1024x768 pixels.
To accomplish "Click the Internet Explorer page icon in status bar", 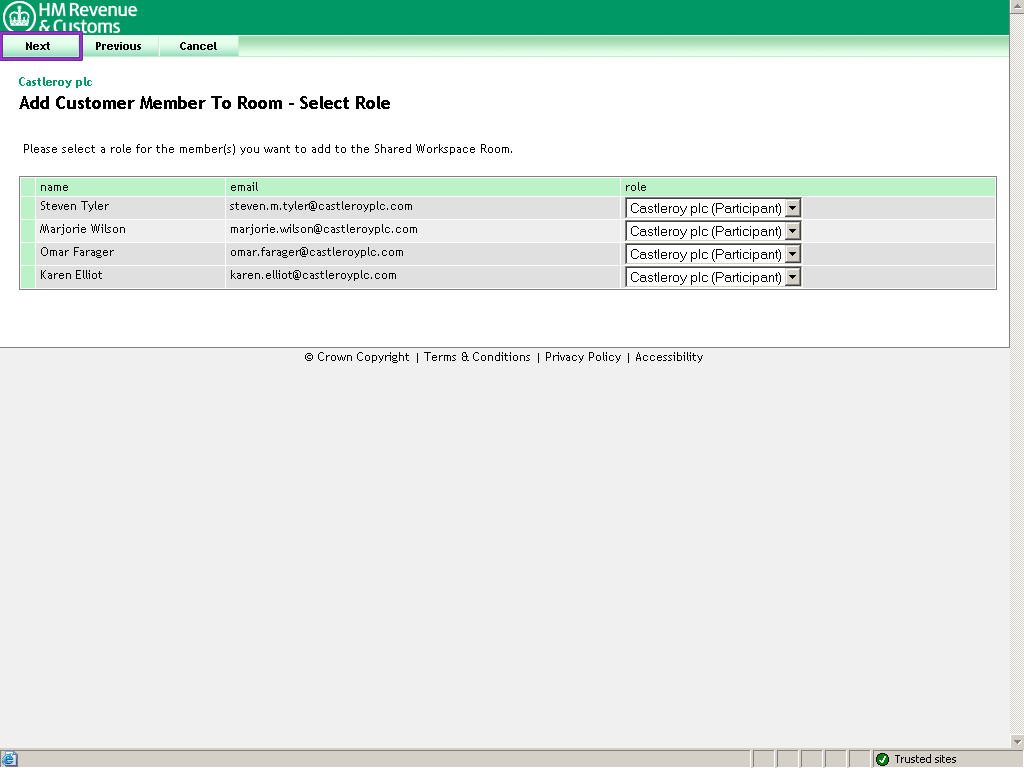I will click(10, 759).
